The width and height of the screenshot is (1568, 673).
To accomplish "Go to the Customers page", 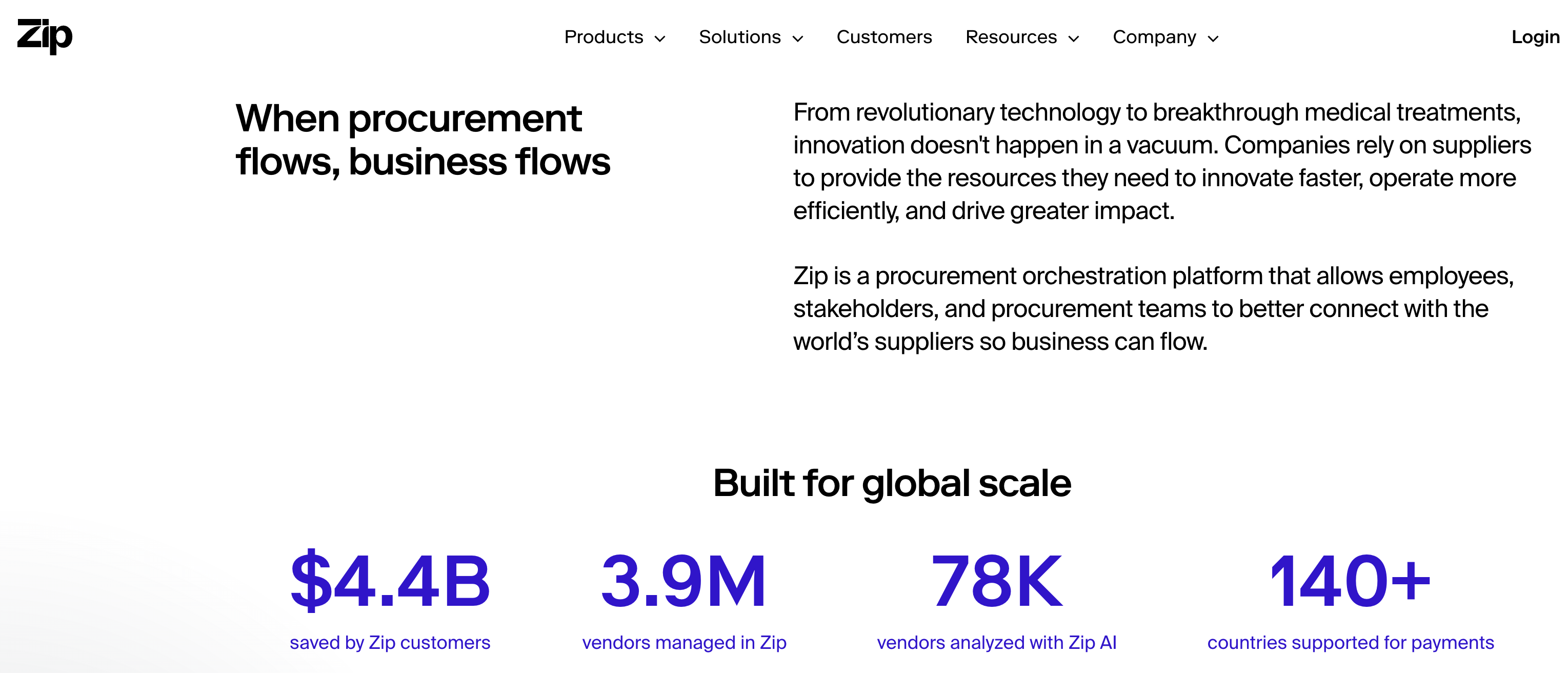I will [884, 37].
